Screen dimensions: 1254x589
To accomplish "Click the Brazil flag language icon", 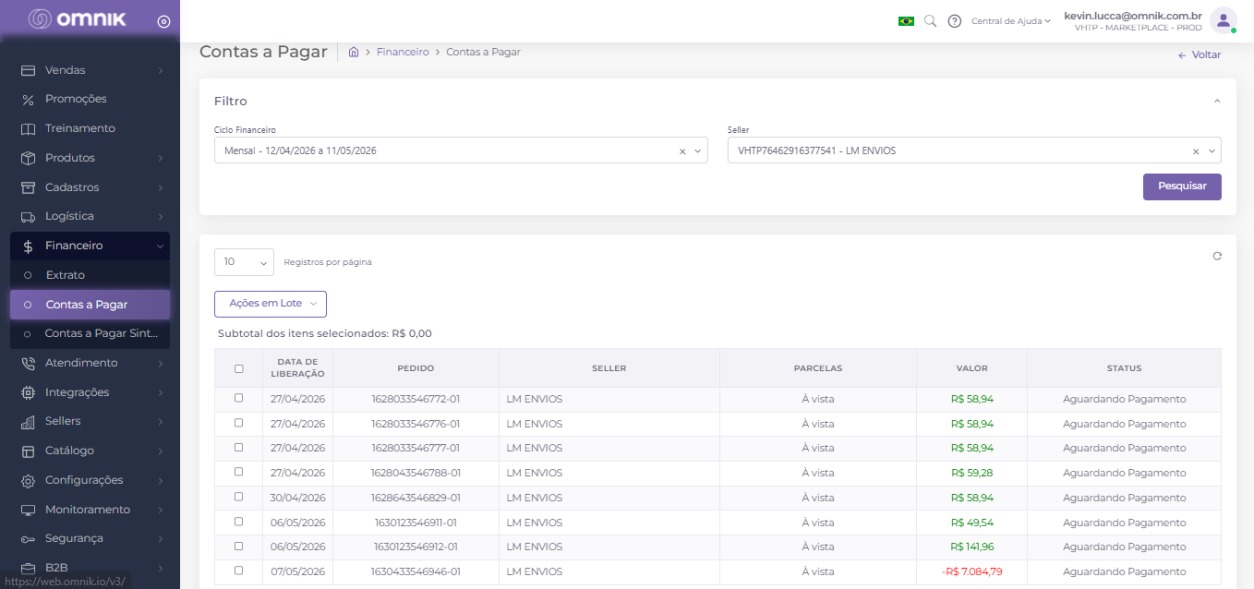I will point(906,21).
